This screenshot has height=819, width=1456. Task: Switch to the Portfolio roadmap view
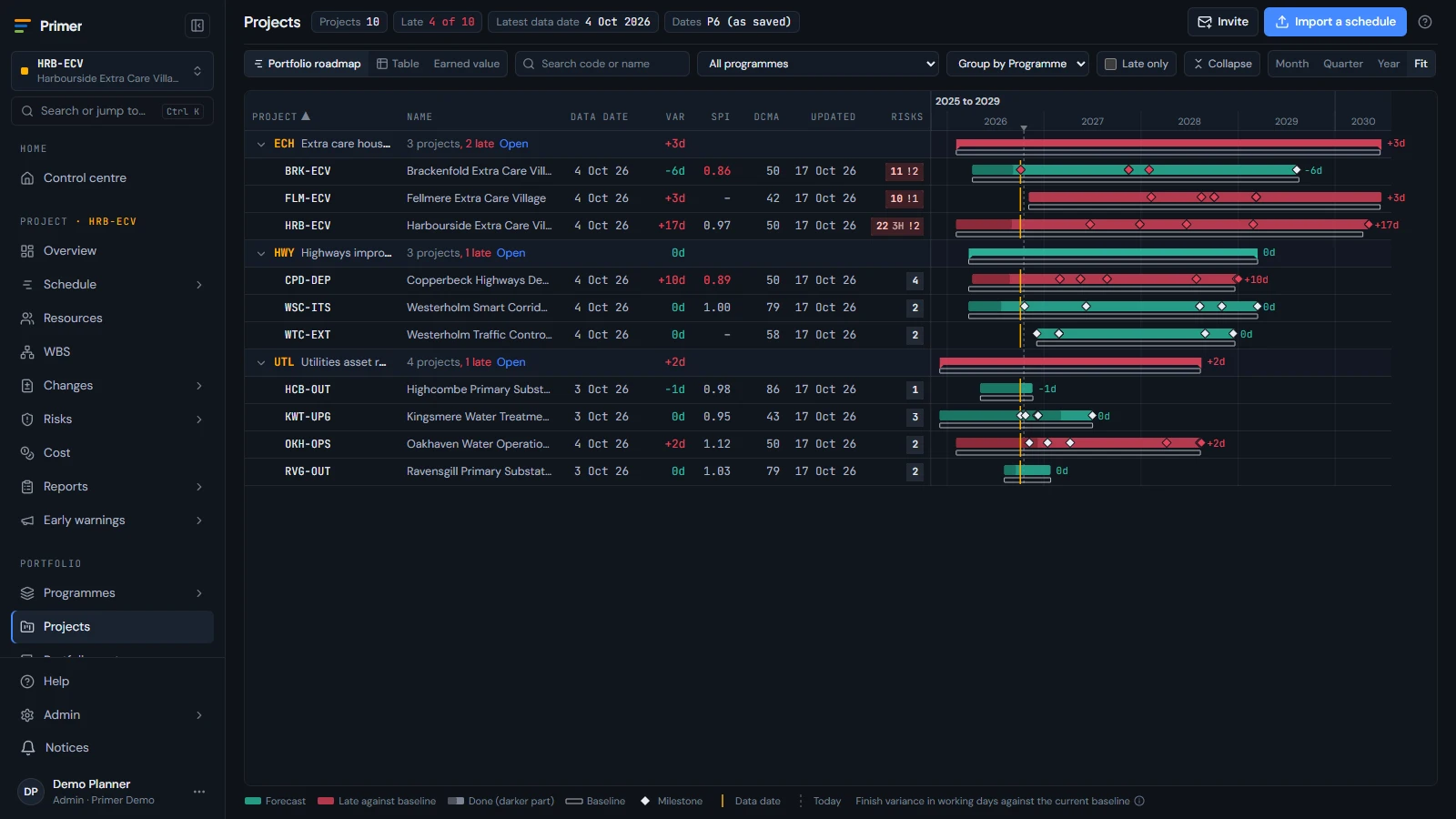(307, 64)
